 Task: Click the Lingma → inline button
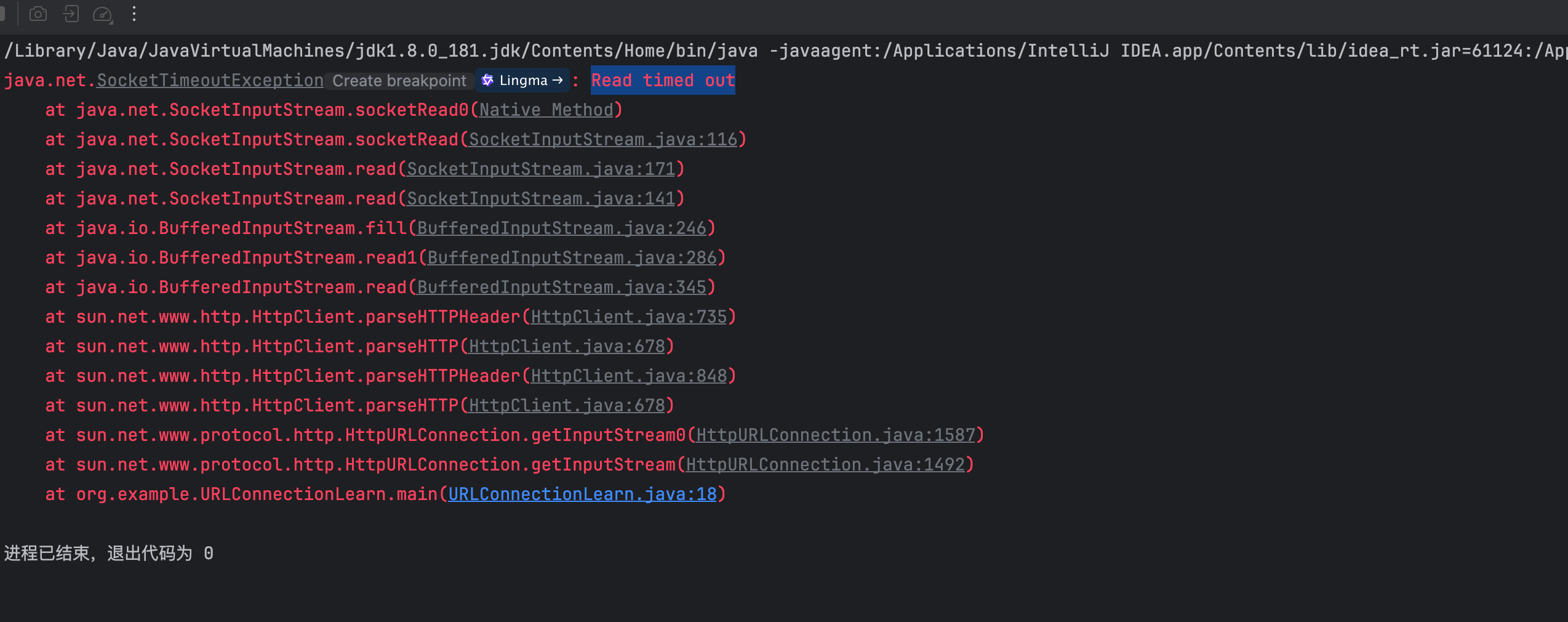[522, 81]
